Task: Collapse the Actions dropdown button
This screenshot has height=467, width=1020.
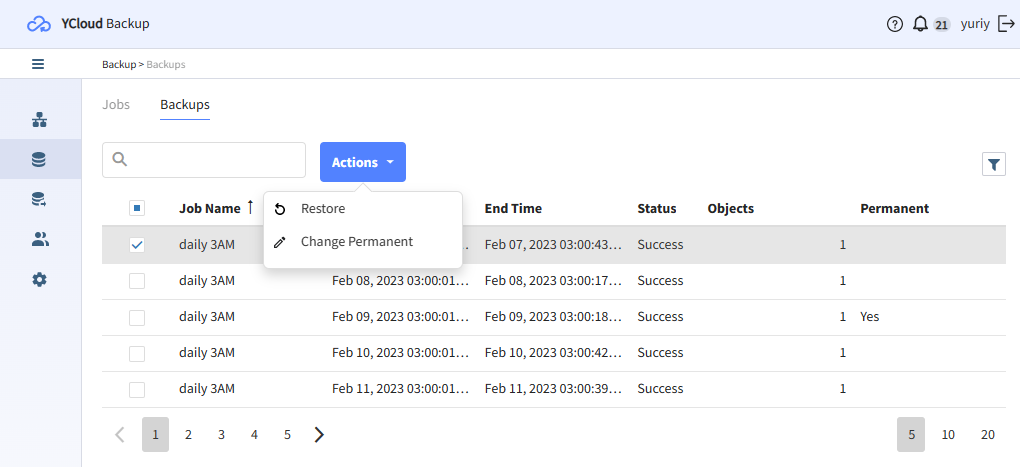Action: [362, 162]
